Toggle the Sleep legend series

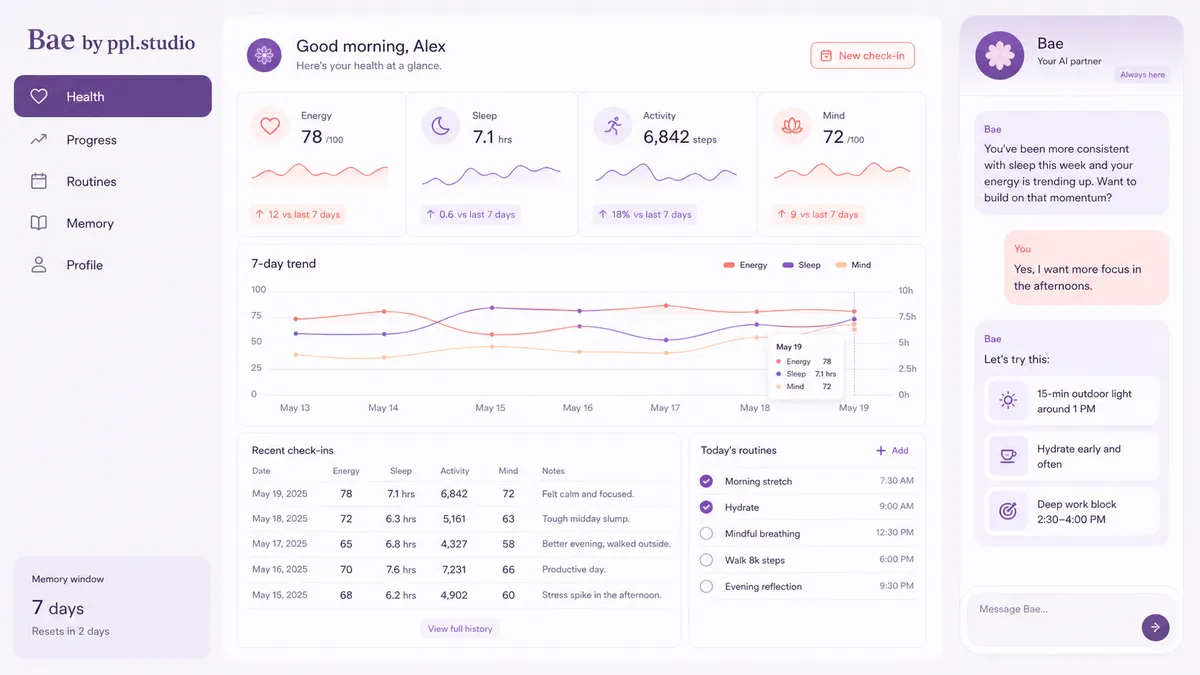802,265
